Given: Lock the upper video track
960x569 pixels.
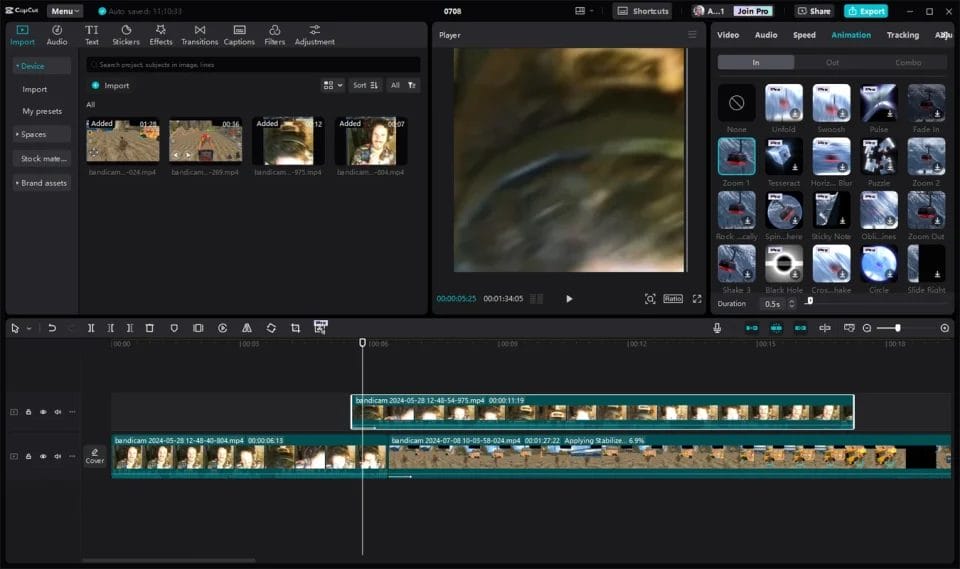Looking at the screenshot, I should coord(28,412).
